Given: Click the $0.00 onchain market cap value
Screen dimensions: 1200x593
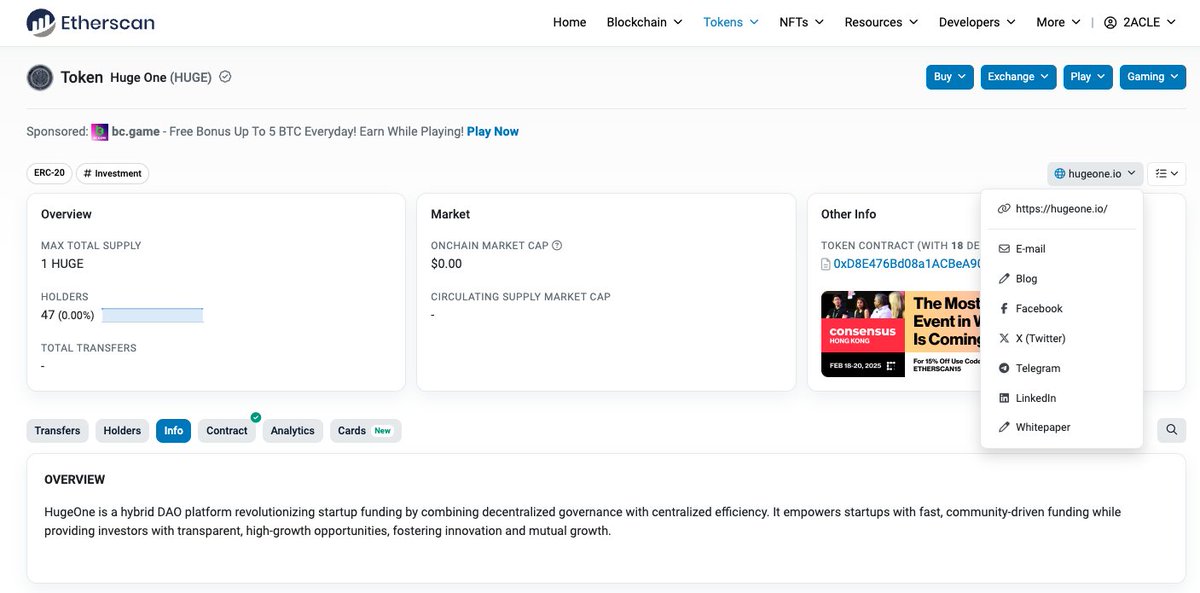Looking at the screenshot, I should [x=446, y=264].
